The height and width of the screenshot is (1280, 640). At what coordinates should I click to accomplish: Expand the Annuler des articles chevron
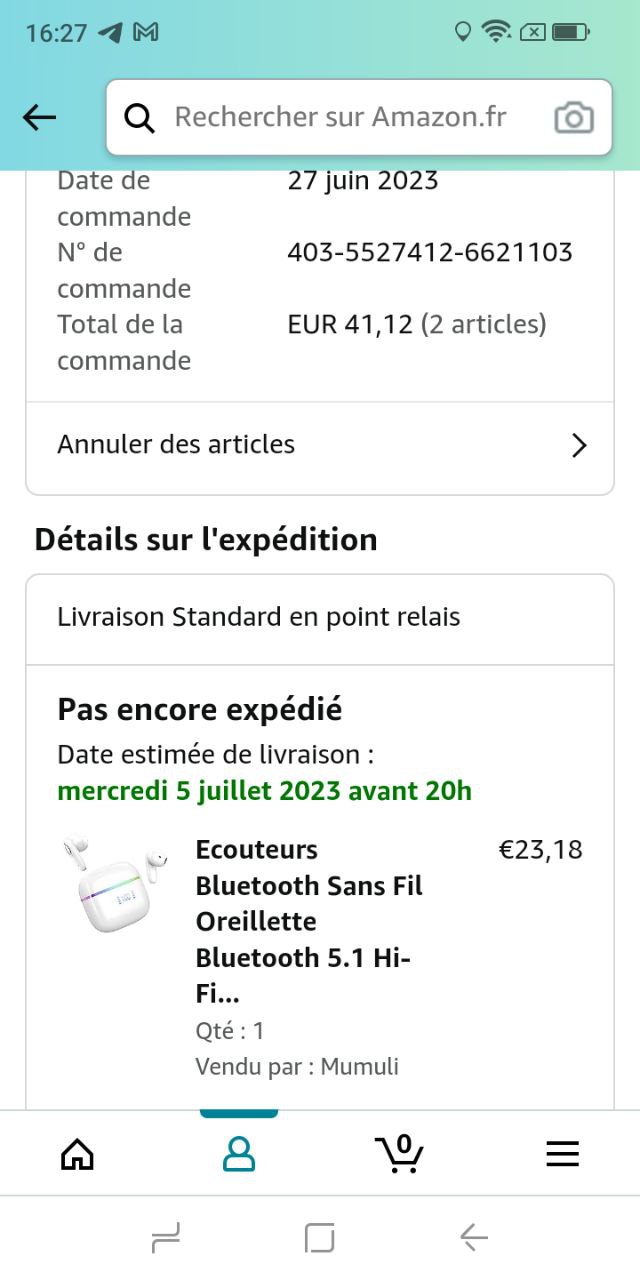(578, 445)
